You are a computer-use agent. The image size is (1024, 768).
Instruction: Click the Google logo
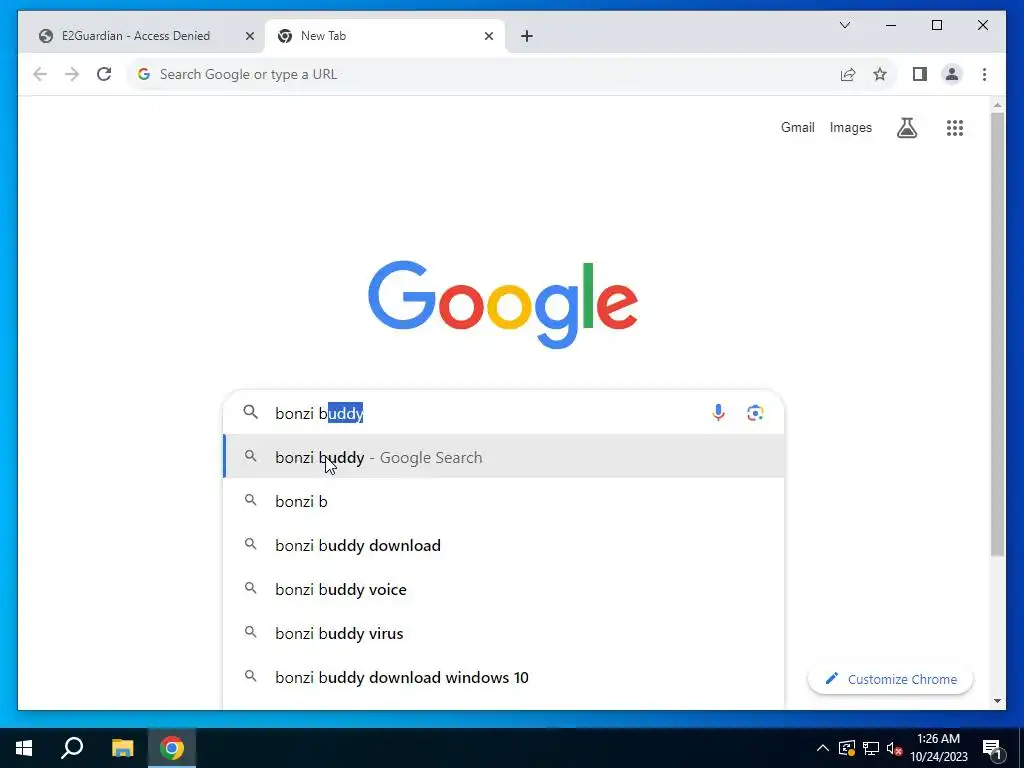pyautogui.click(x=503, y=304)
